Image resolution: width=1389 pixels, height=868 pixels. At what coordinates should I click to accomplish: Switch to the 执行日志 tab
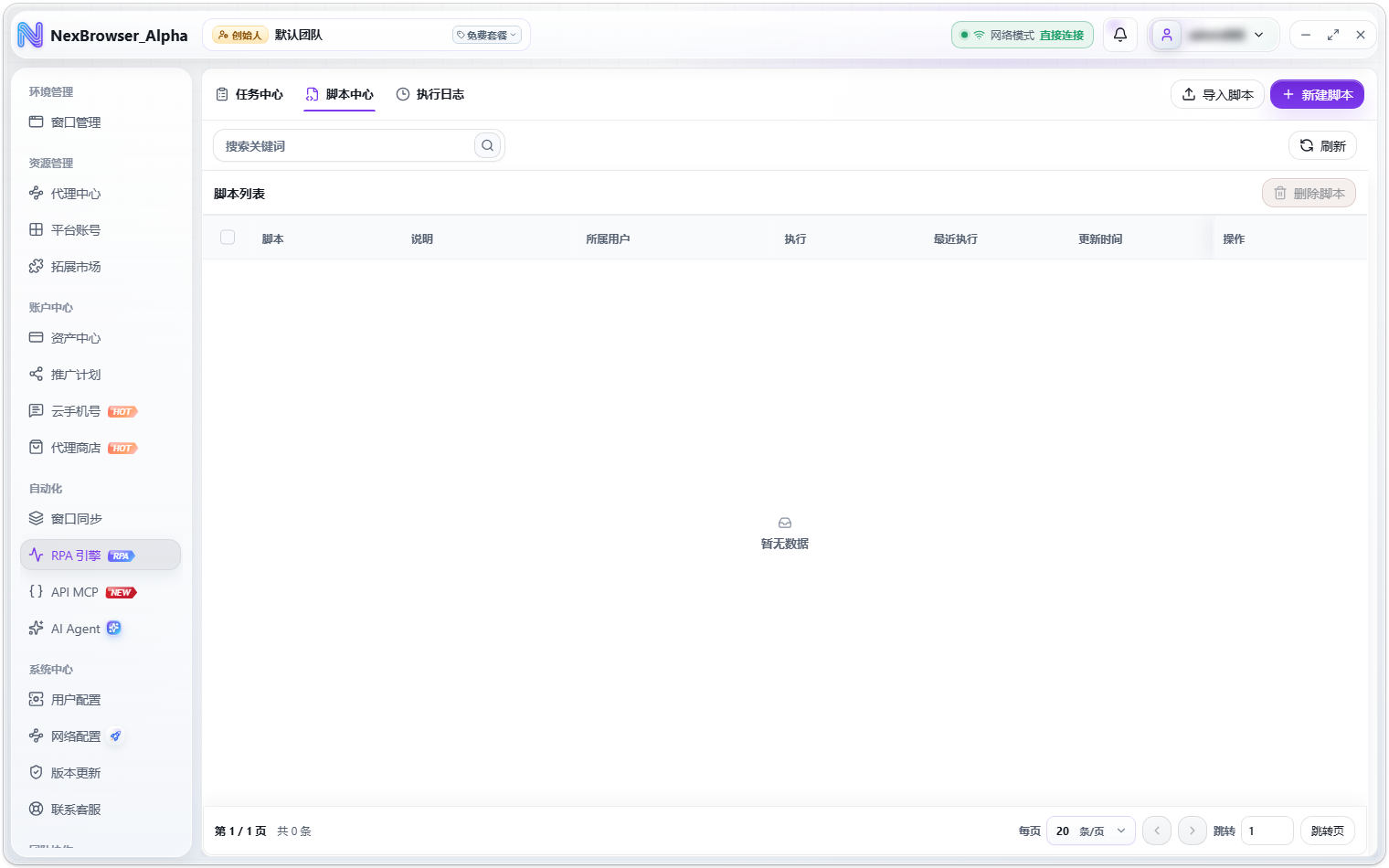(430, 94)
